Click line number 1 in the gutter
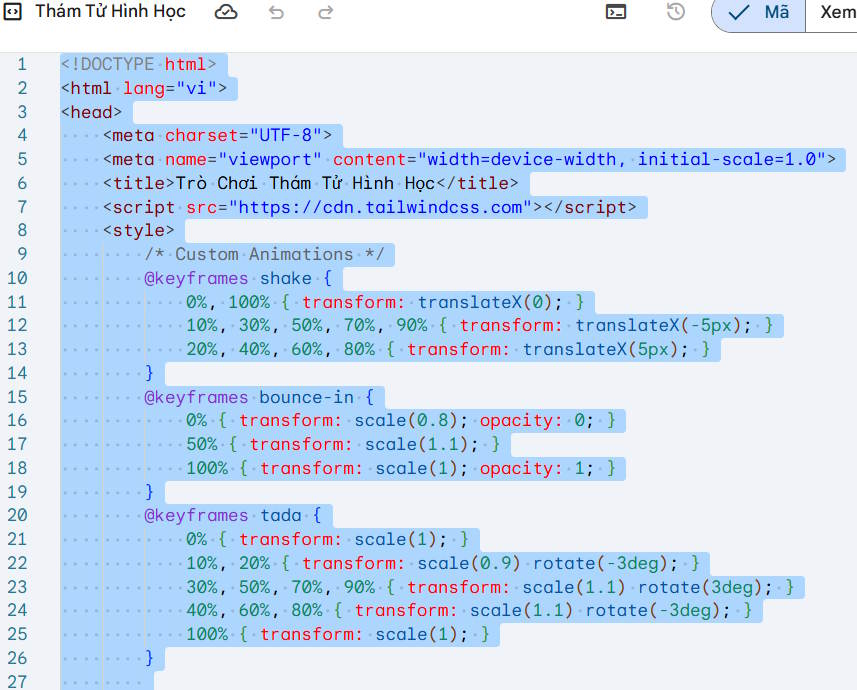This screenshot has height=690, width=857. tap(22, 63)
